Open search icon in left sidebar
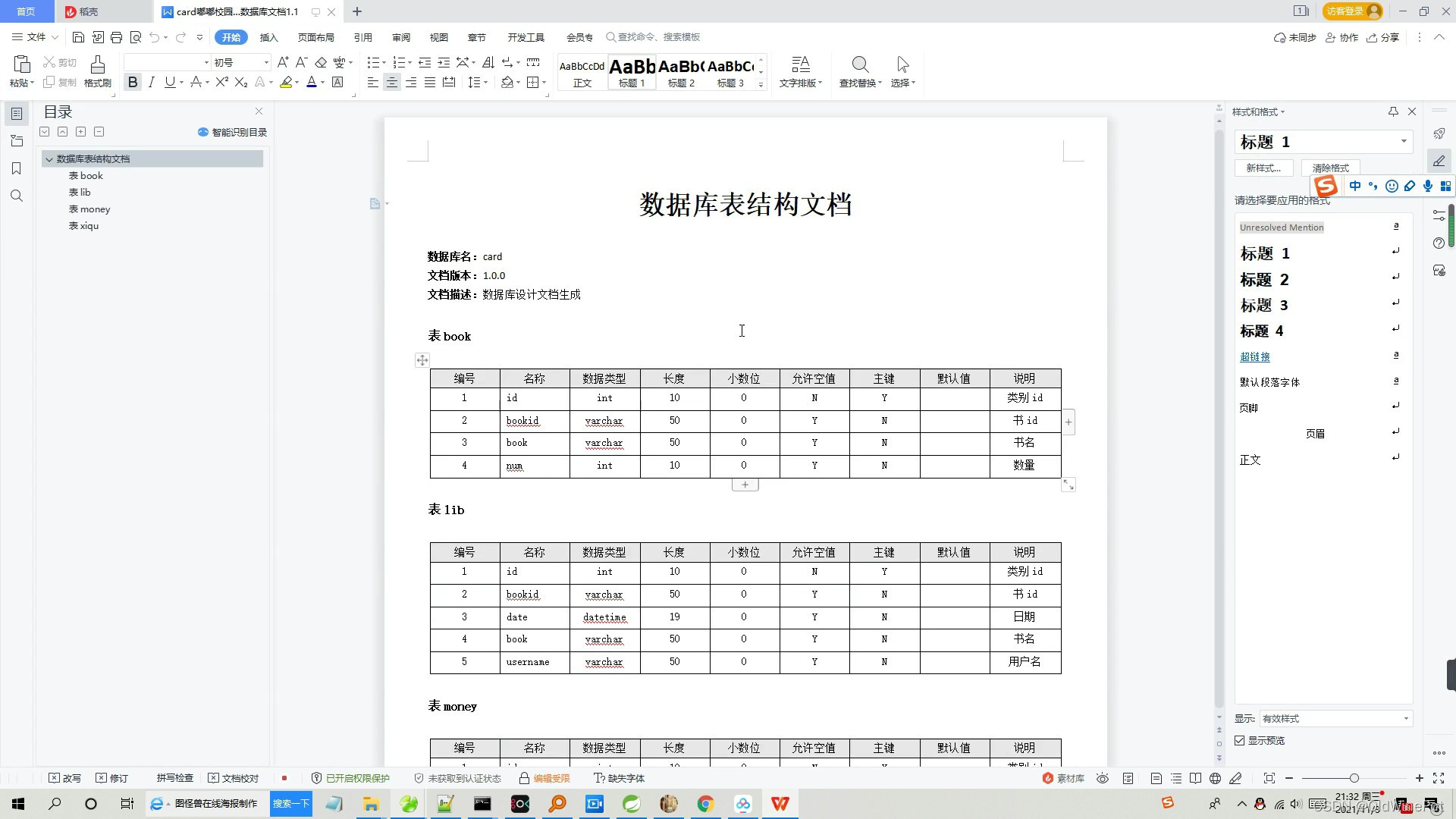1456x819 pixels. (x=17, y=196)
